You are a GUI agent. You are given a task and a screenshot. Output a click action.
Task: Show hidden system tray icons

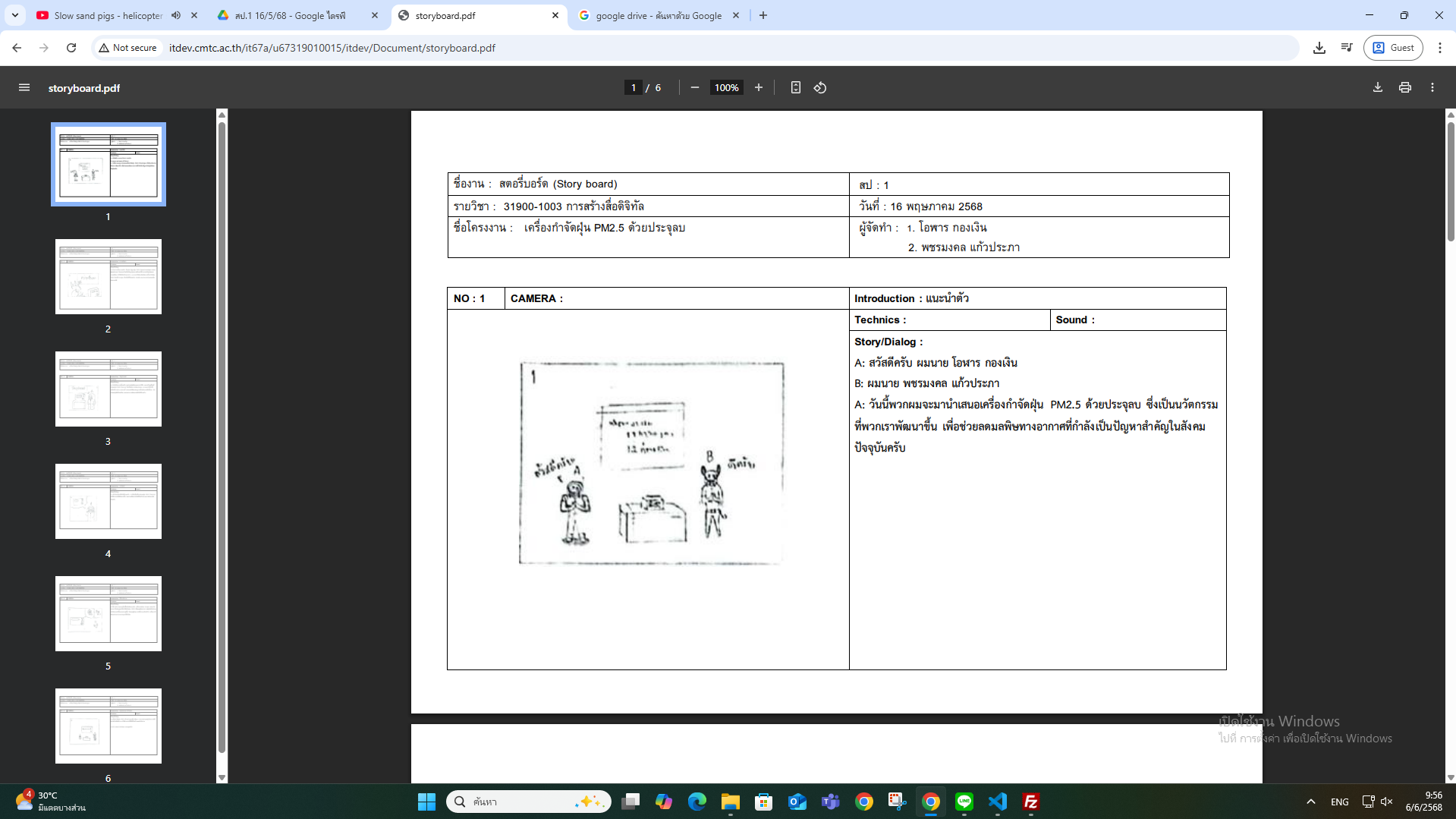[x=1310, y=802]
